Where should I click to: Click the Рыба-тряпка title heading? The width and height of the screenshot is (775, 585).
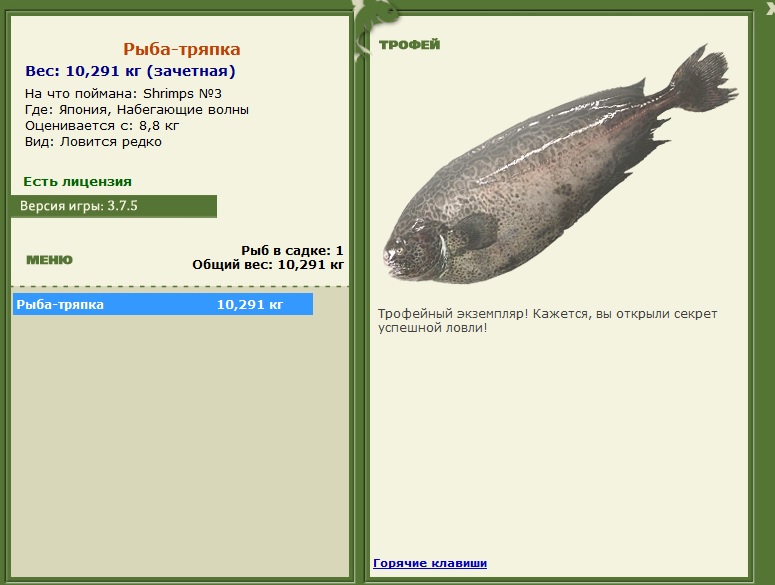[x=181, y=49]
